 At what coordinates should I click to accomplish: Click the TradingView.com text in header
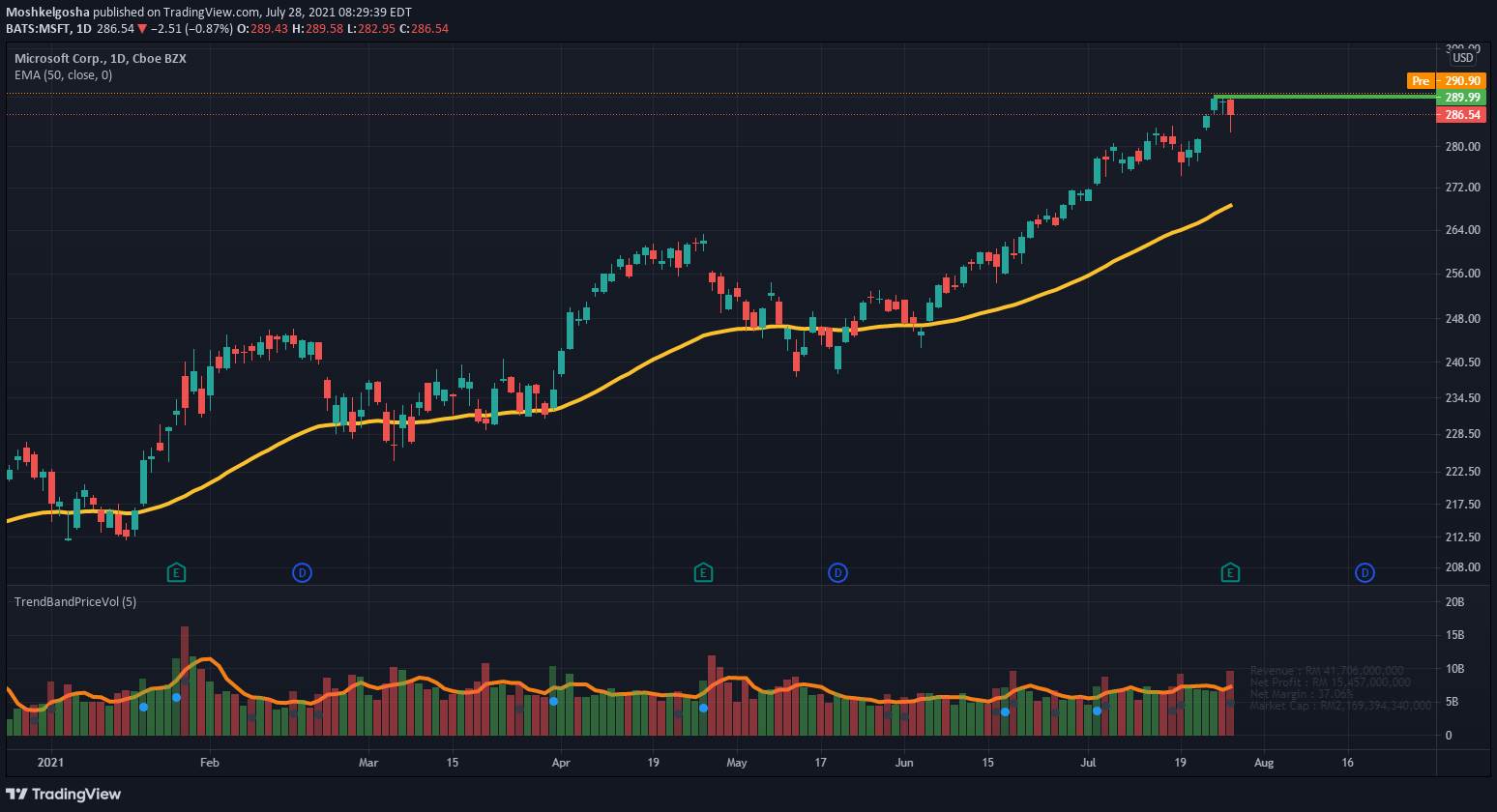point(212,13)
